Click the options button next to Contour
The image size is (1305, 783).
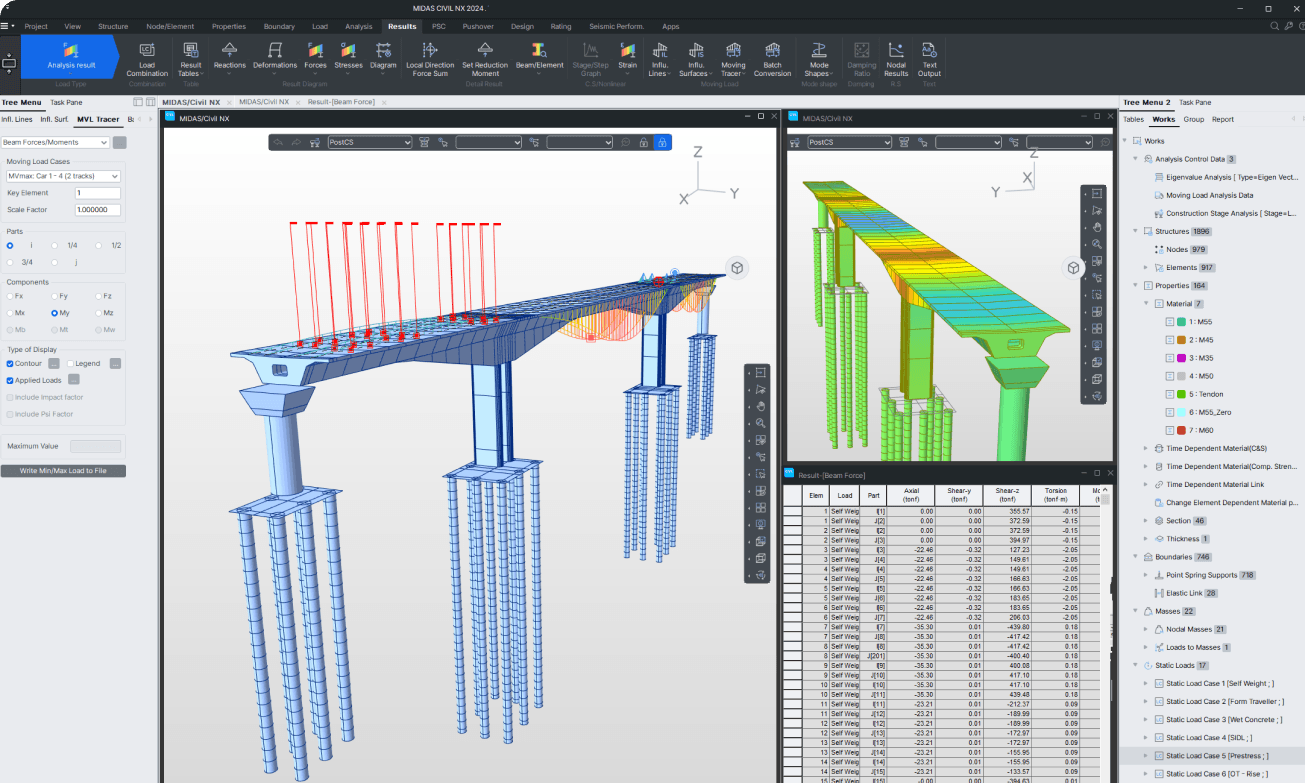[x=54, y=363]
